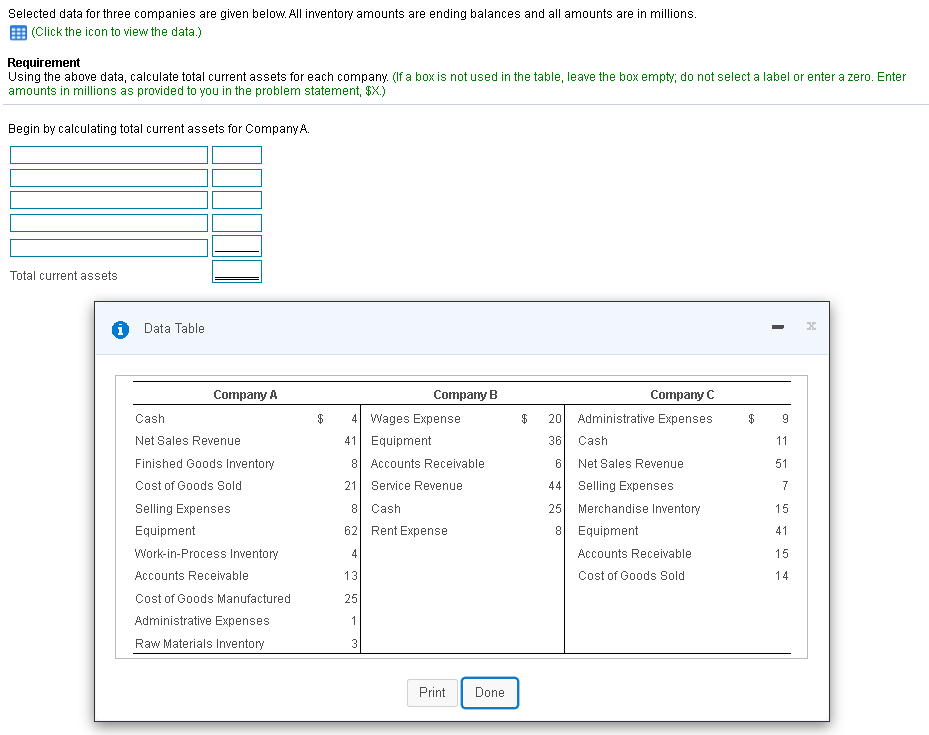
Task: Open the data table via the grid icon
Action: (16, 31)
